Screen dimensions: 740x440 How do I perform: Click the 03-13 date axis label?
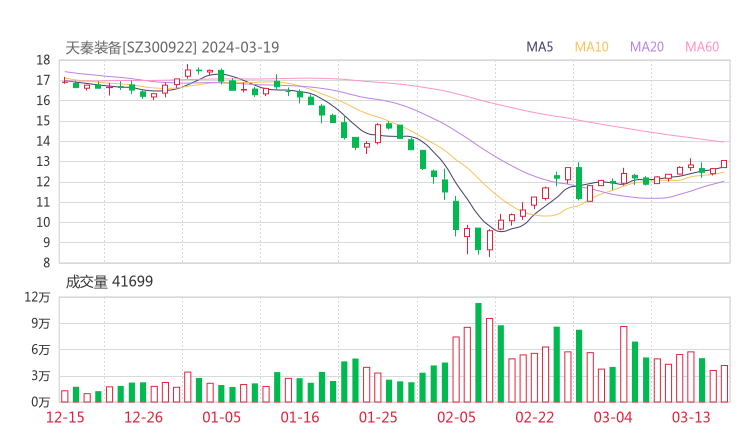tap(691, 416)
